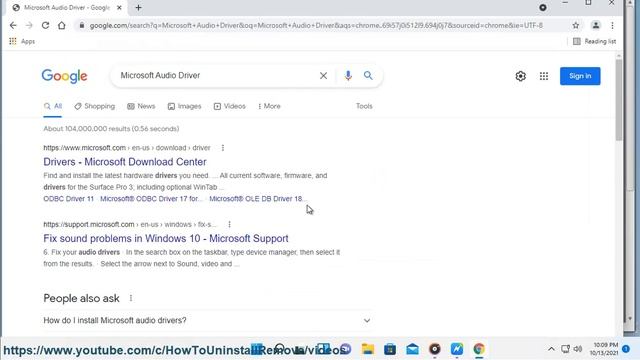This screenshot has height=360, width=640.
Task: Open options for microsoft.com download result
Action: 223,148
